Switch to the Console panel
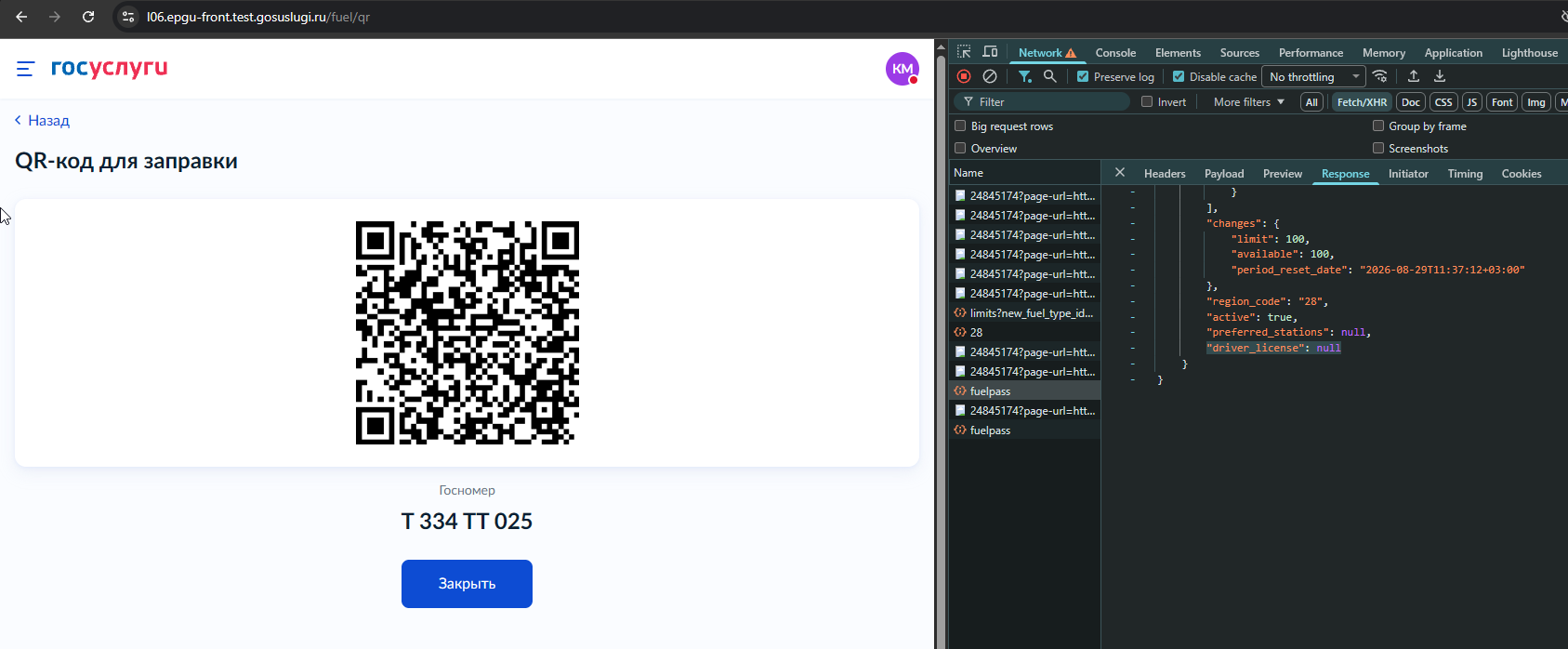This screenshot has width=1568, height=649. 1115,53
